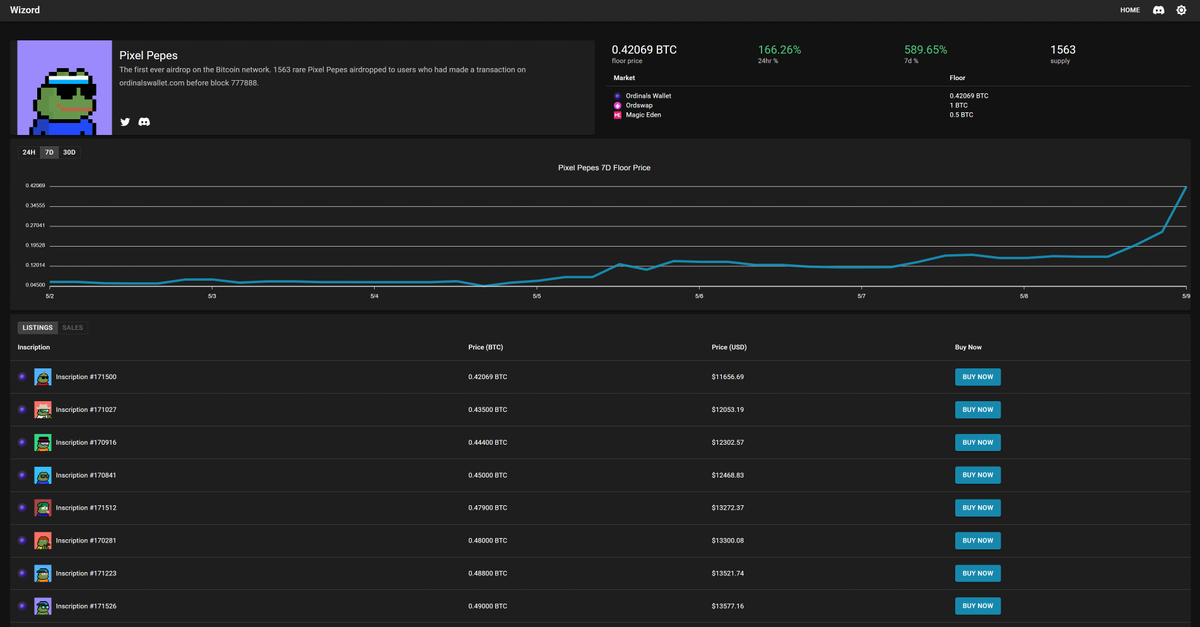Click the Pixel Pepes 7D Floor Price title
The height and width of the screenshot is (627, 1200).
click(x=604, y=168)
